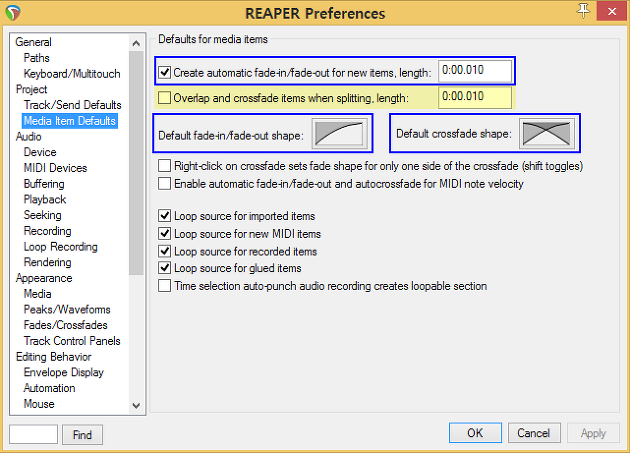
Task: Click the Apply button
Action: click(x=593, y=433)
